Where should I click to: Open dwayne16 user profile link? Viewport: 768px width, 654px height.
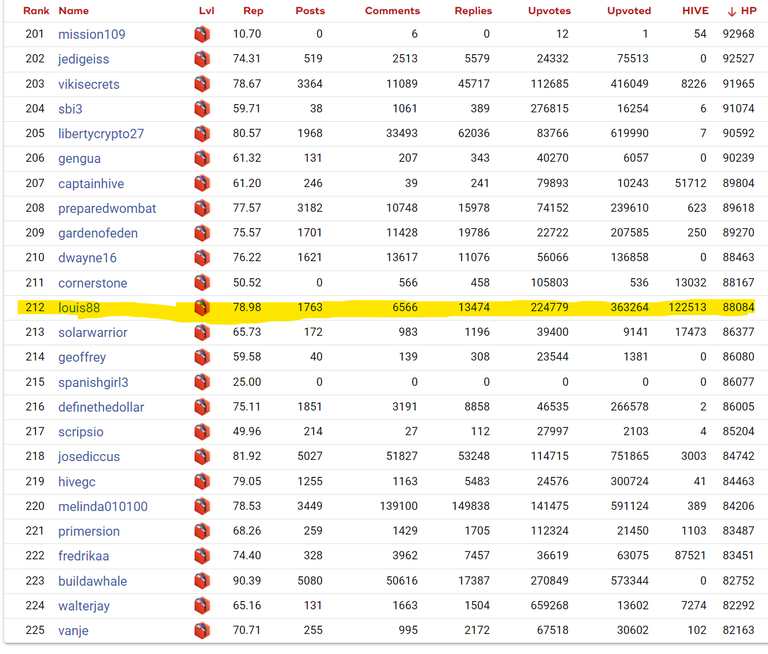click(87, 258)
